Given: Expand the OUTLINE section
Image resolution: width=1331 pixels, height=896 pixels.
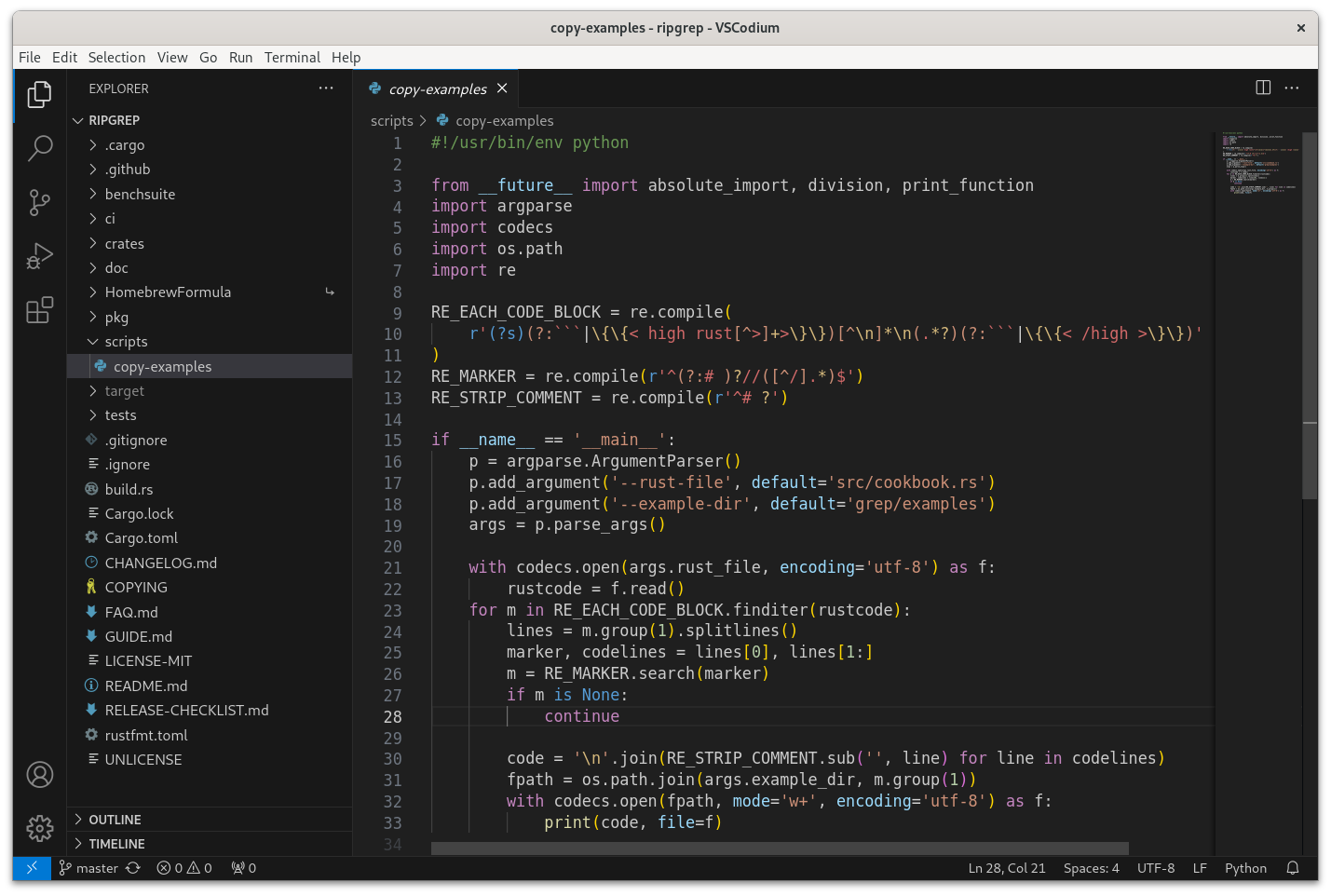Looking at the screenshot, I should pyautogui.click(x=210, y=820).
